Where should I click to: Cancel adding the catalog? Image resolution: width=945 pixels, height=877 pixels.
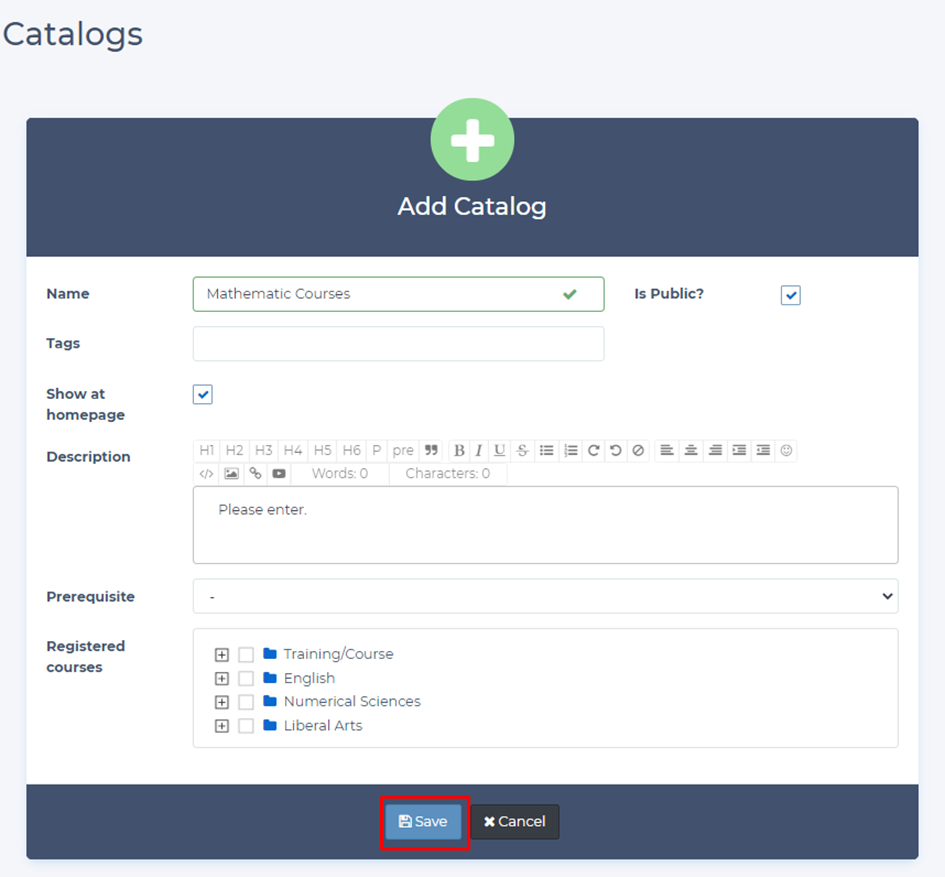click(x=515, y=822)
